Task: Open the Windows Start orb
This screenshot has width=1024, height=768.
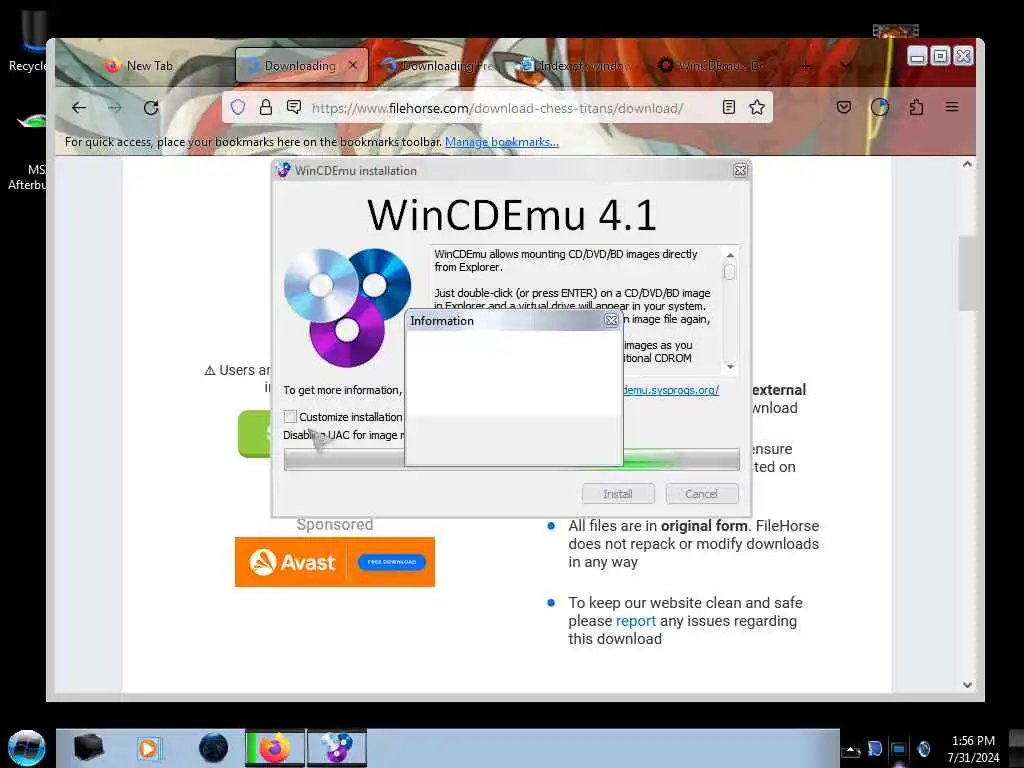Action: 26,748
